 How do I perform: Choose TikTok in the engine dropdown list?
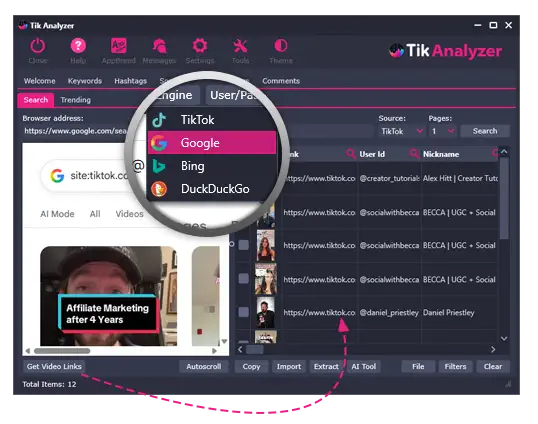pyautogui.click(x=212, y=120)
